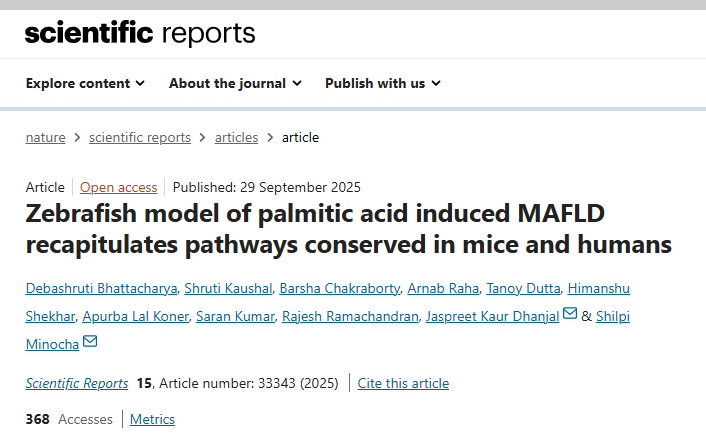
Task: Select author Tanoy Dutta
Action: pos(521,289)
